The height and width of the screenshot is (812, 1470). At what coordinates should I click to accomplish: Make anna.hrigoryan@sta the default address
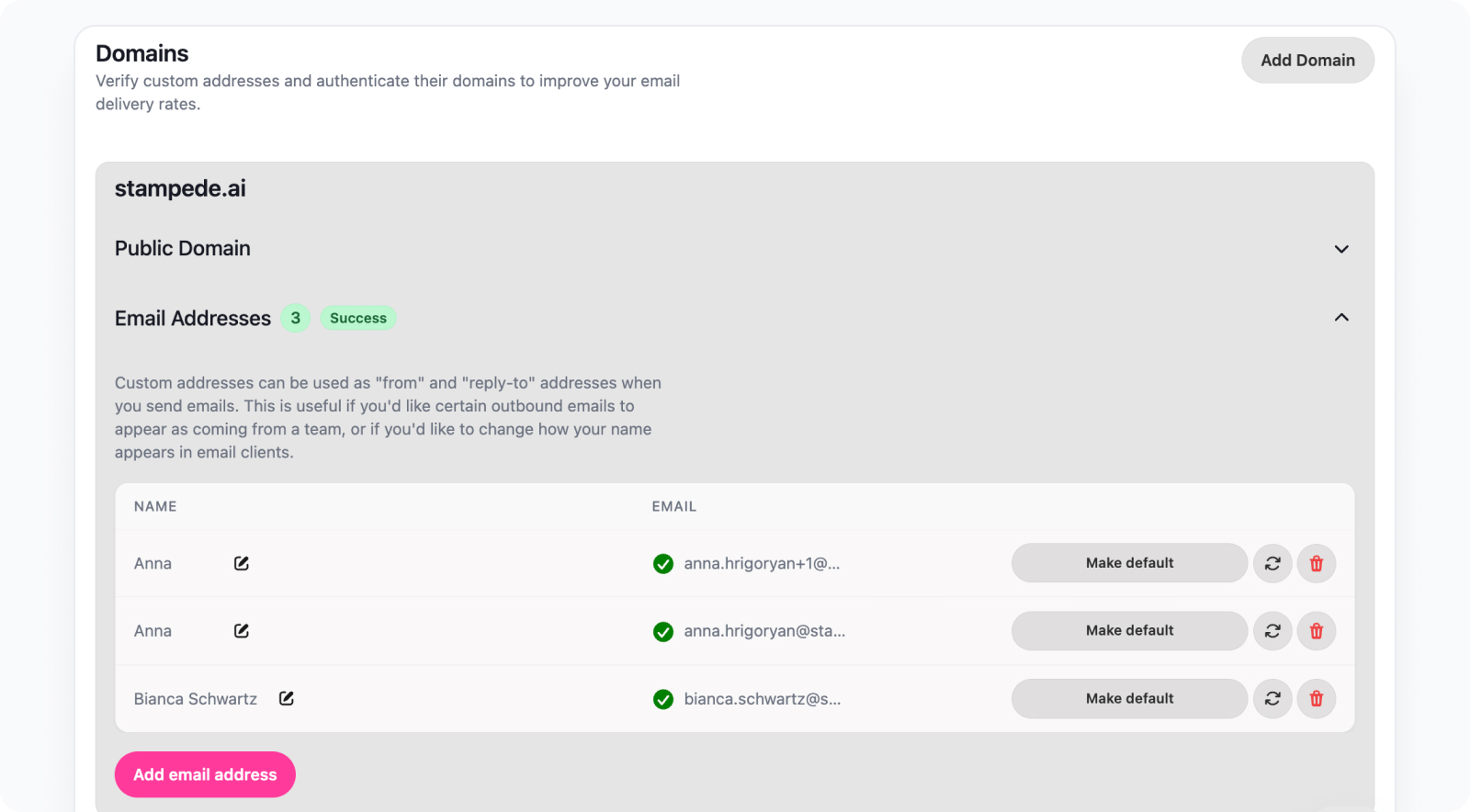point(1129,631)
